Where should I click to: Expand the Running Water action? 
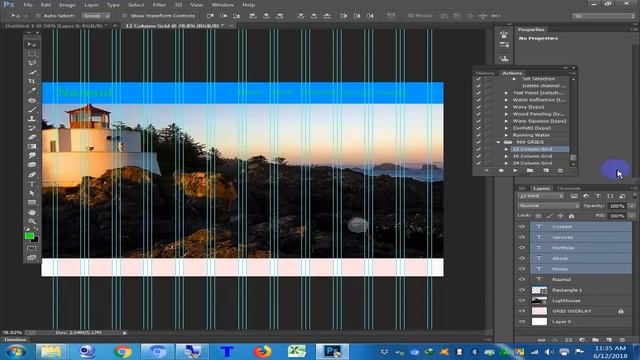[x=506, y=135]
